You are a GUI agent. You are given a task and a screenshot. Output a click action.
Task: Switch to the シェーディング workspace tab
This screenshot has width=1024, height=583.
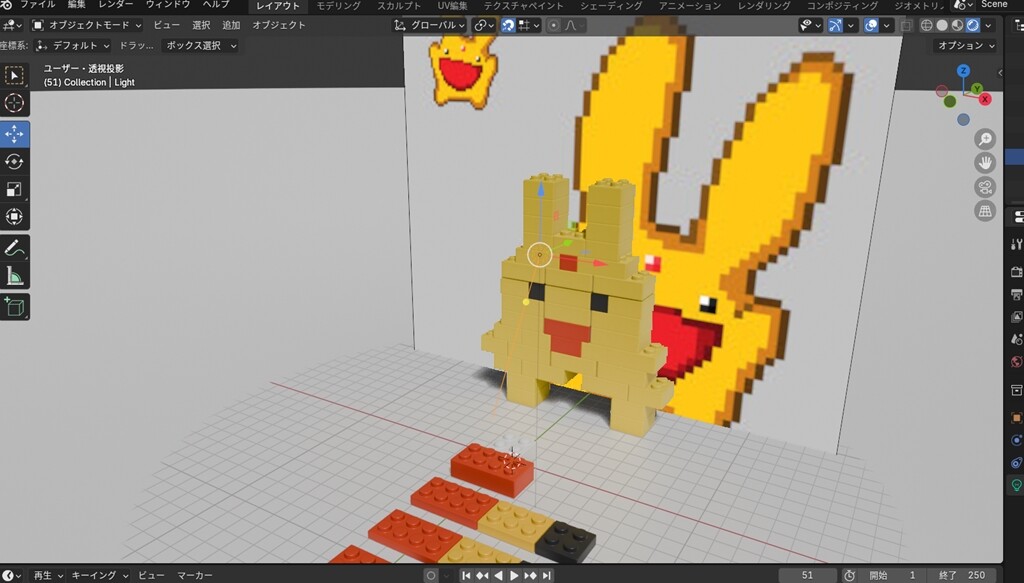(x=611, y=6)
